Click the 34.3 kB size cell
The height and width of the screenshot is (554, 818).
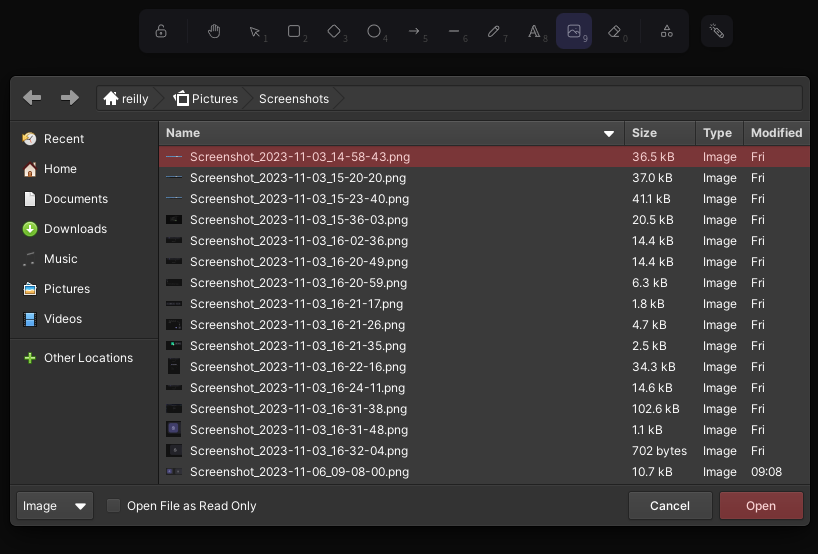[654, 367]
